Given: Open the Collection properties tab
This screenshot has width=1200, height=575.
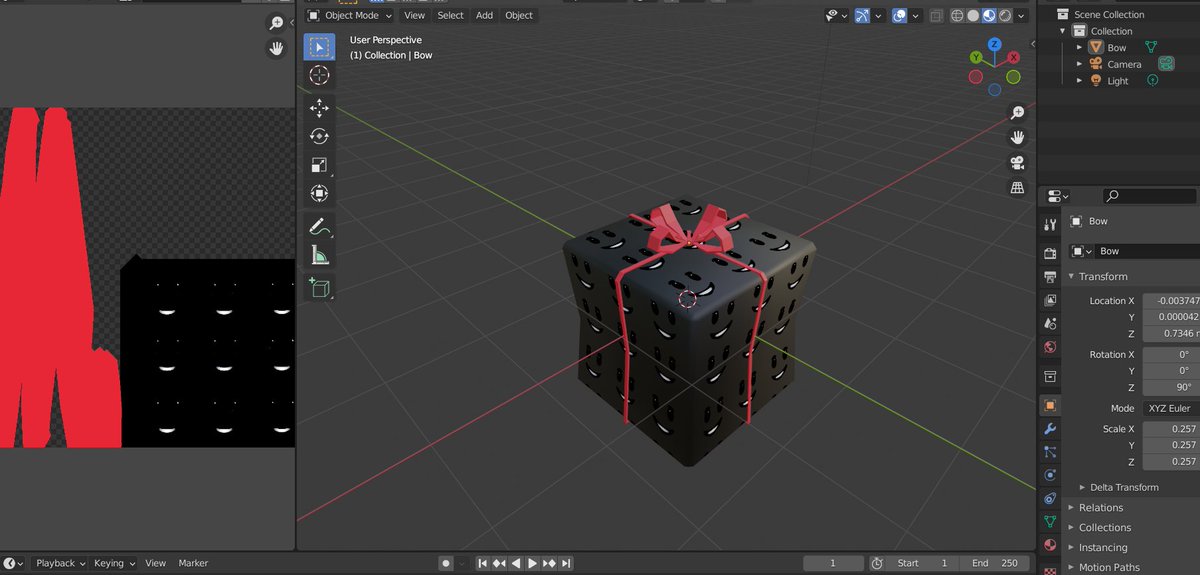Looking at the screenshot, I should point(1049,376).
